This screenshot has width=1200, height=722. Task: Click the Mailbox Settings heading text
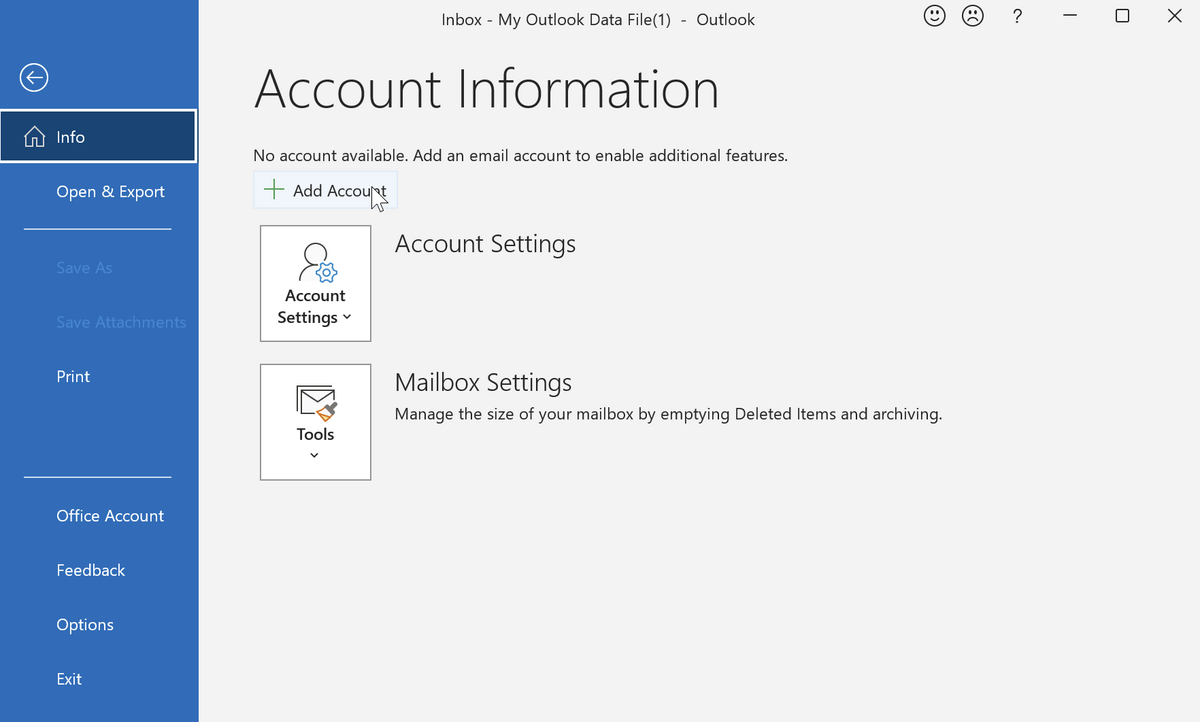tap(483, 383)
